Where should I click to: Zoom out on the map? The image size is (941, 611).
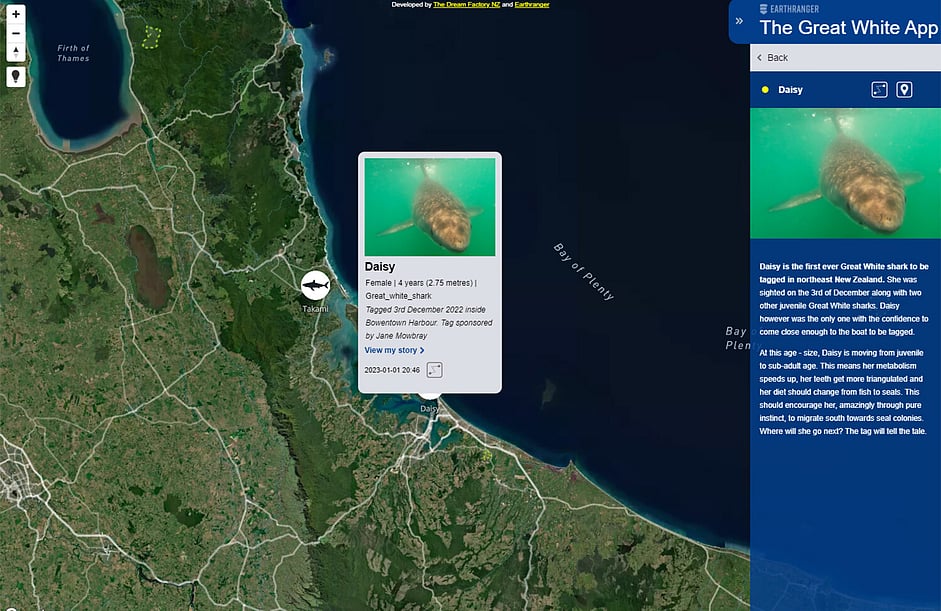(16, 33)
